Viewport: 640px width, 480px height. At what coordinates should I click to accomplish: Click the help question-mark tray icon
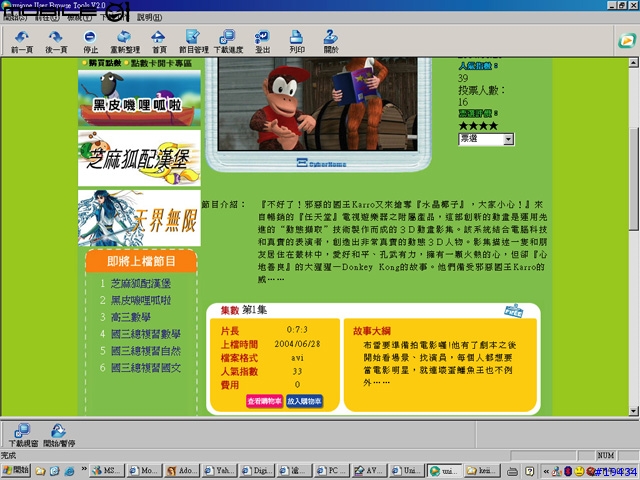pyautogui.click(x=529, y=471)
